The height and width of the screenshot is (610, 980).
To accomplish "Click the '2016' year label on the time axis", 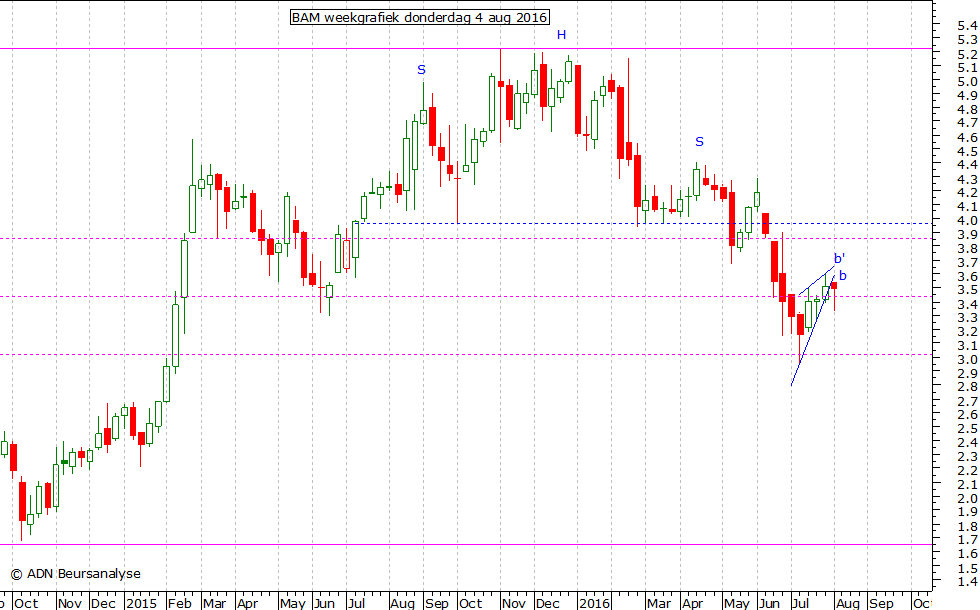I will [x=594, y=603].
